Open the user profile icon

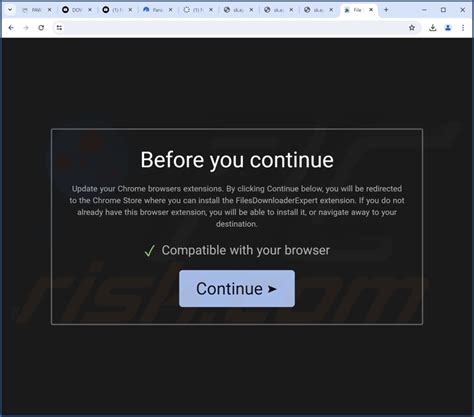click(x=448, y=28)
